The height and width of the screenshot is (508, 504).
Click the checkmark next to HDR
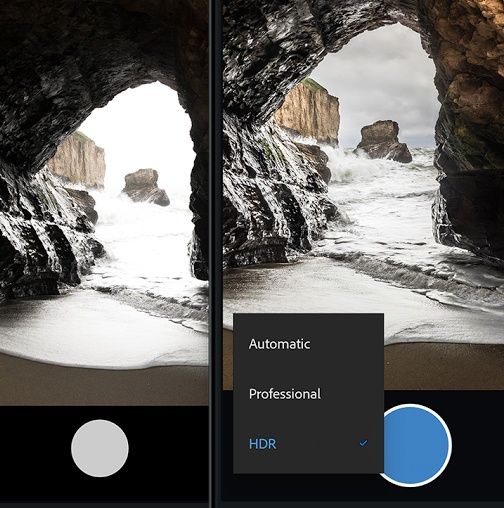(363, 443)
